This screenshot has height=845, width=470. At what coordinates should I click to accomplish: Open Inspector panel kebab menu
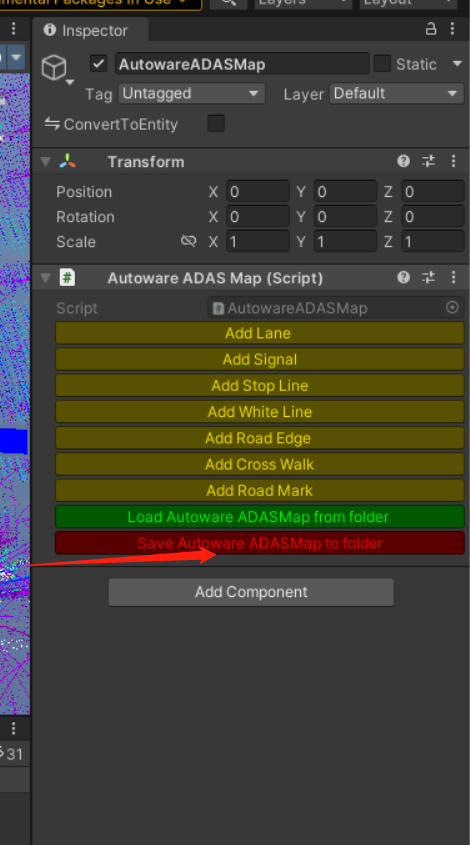(453, 29)
